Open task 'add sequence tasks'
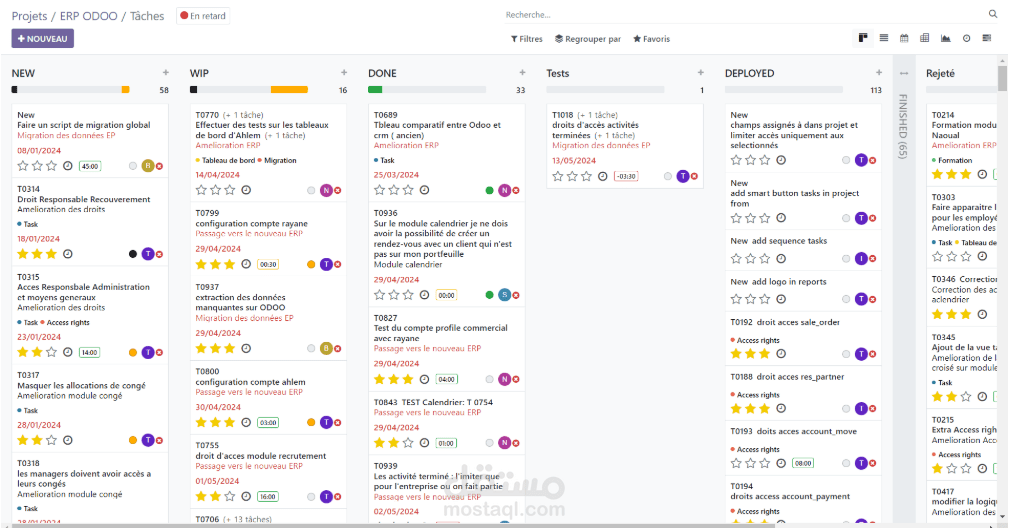 pos(779,241)
